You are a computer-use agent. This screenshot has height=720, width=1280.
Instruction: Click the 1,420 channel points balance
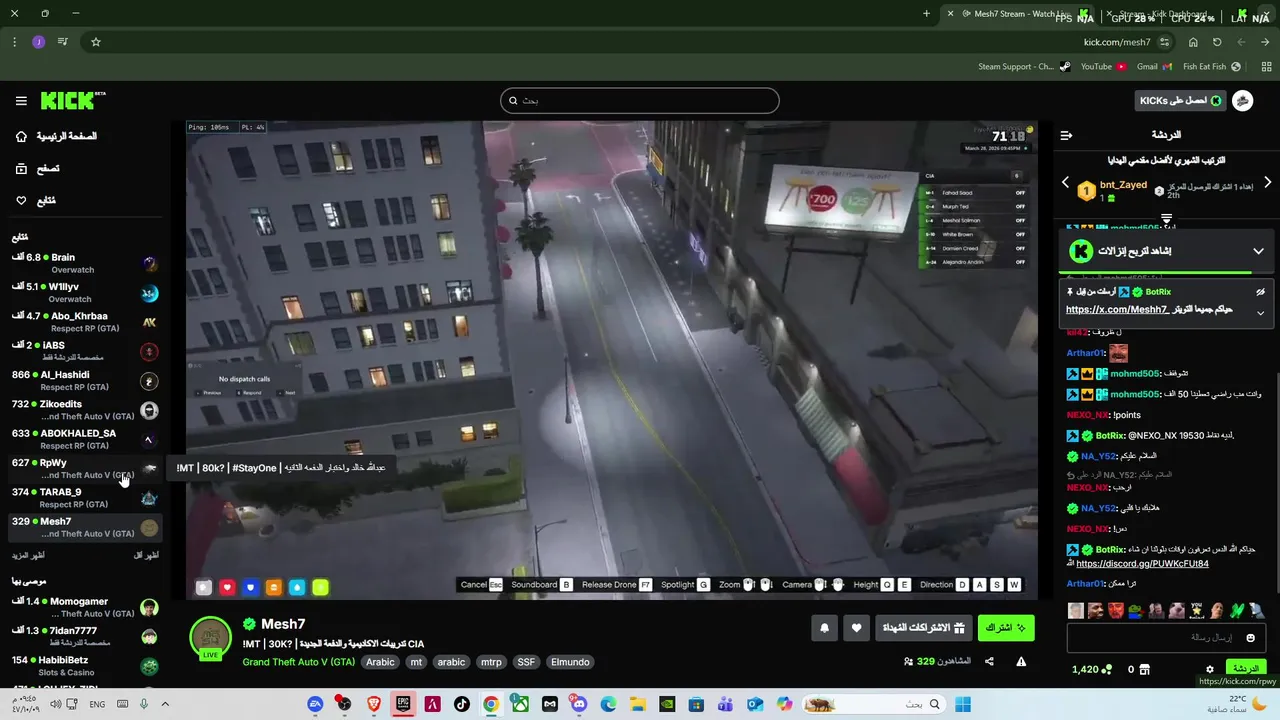[x=1090, y=669]
